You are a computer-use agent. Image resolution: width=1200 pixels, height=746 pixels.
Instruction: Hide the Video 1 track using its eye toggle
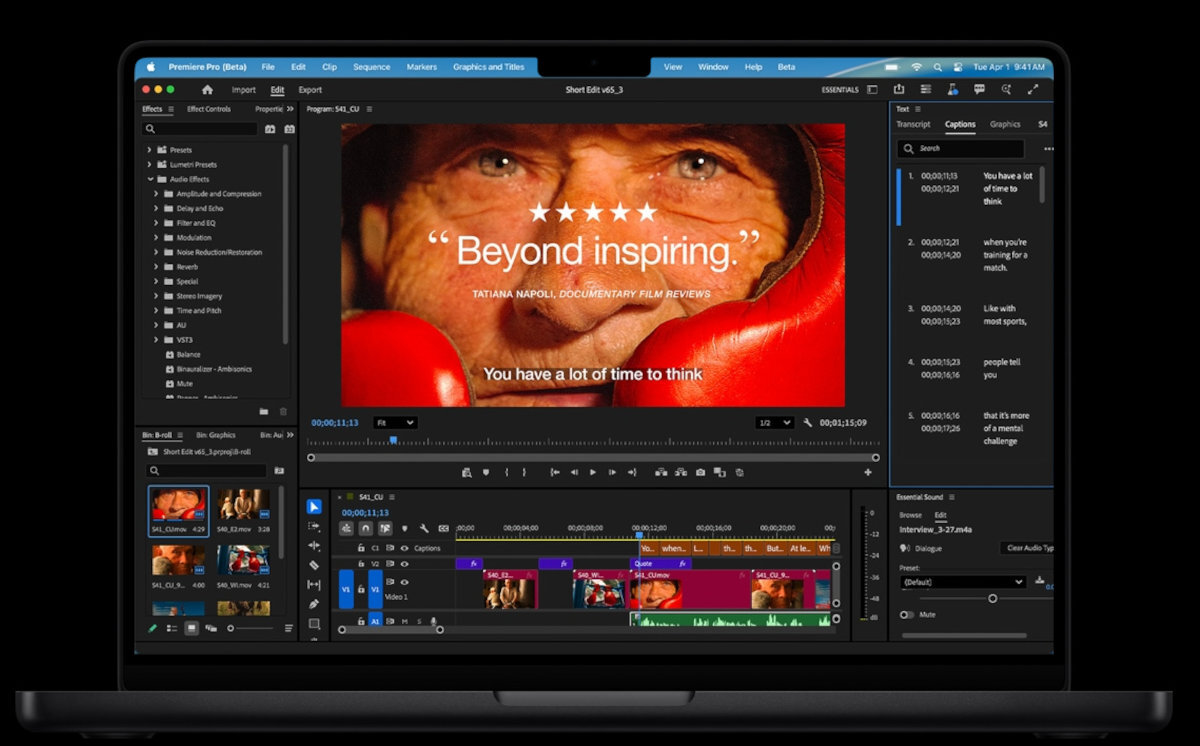[x=404, y=582]
